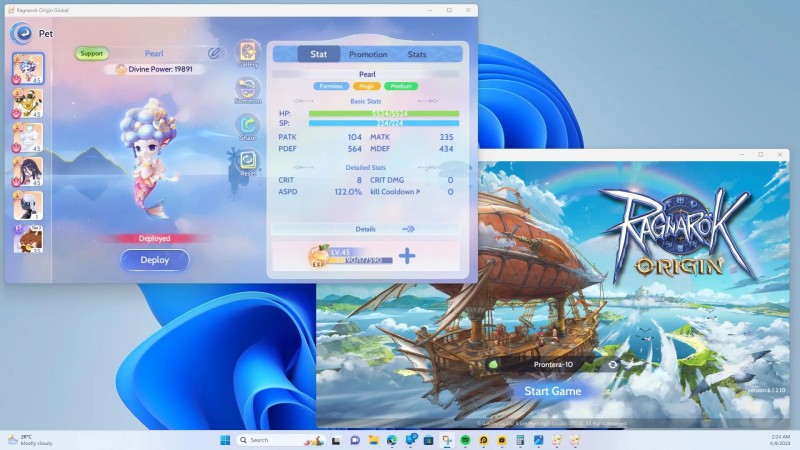Click the LV.45 EXP progress bar
800x450 pixels.
coord(361,260)
